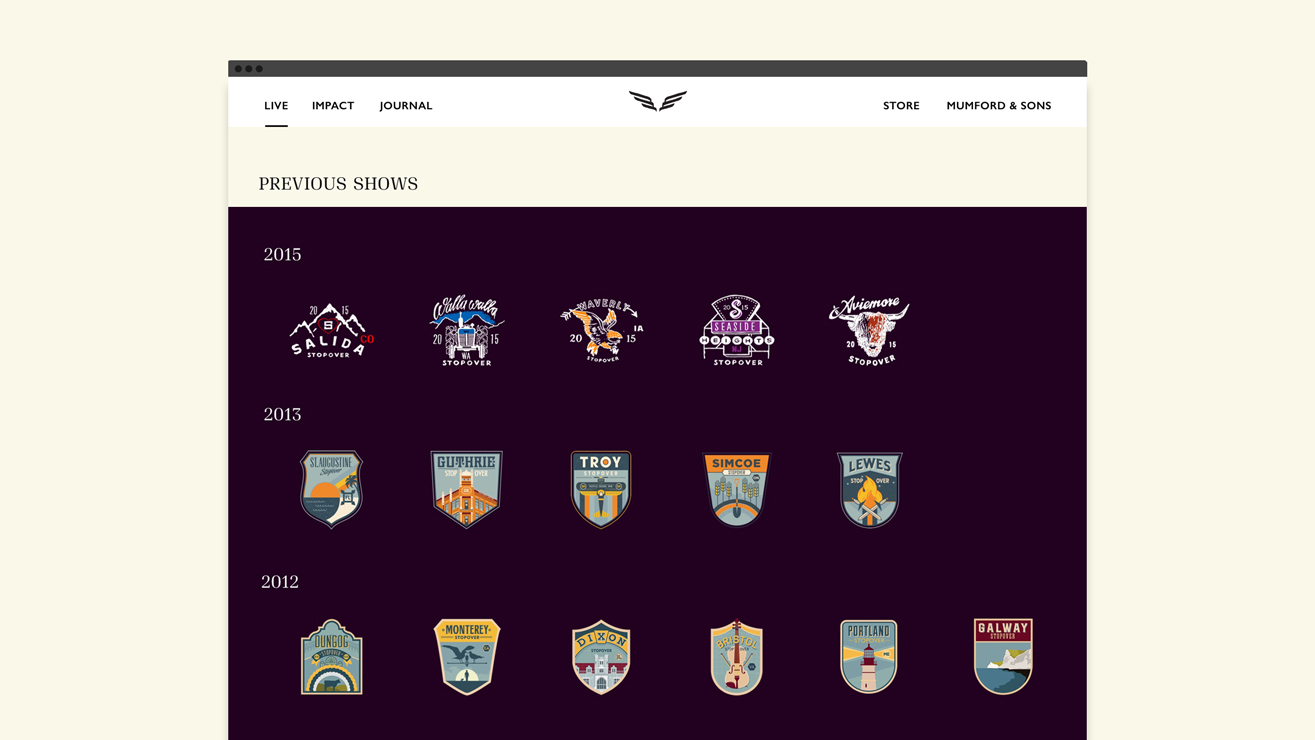
Task: Select the Guthrie 2013 Stopover badge
Action: 467,489
